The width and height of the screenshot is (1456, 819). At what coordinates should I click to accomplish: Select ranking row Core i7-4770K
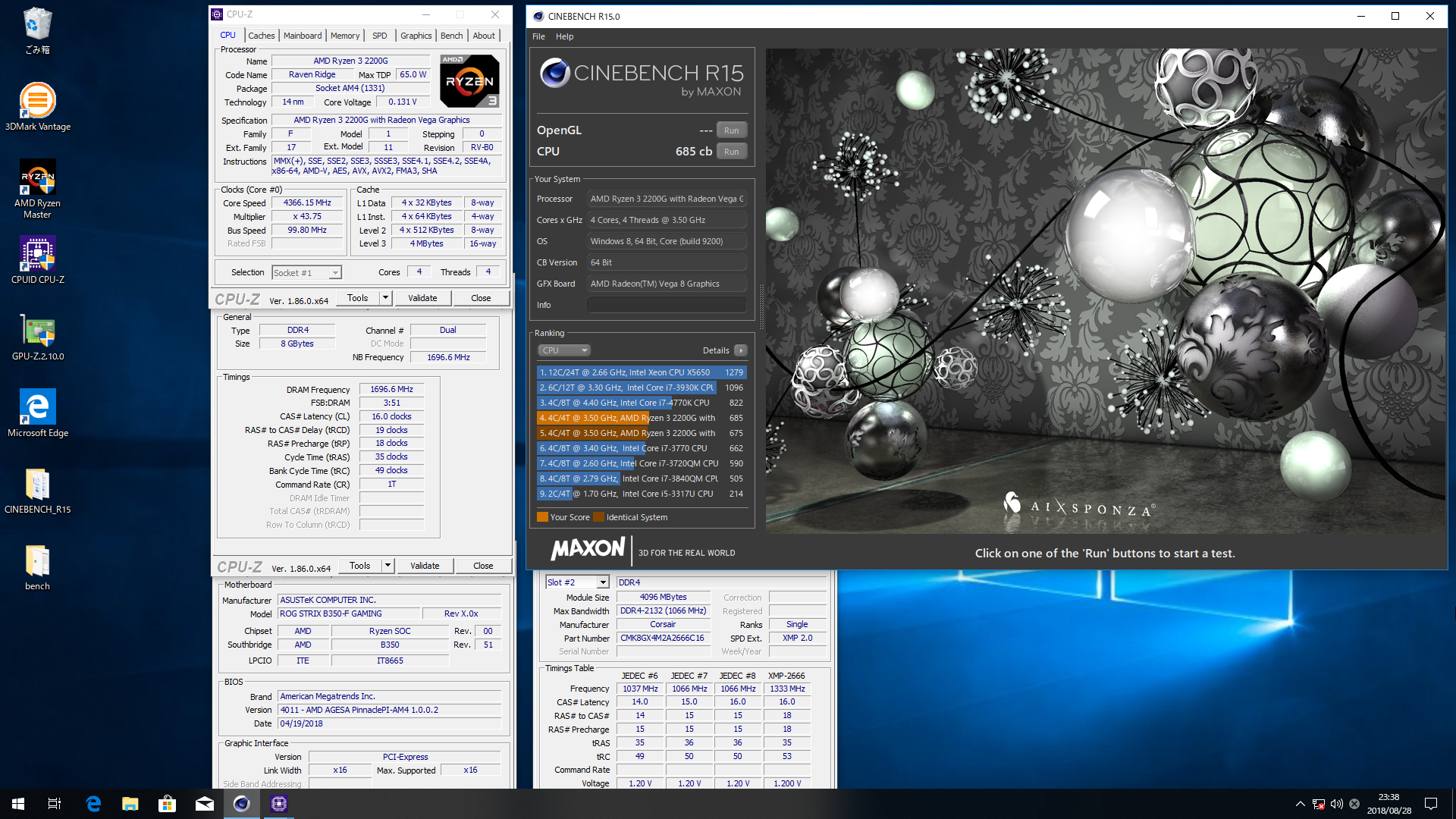click(x=642, y=403)
